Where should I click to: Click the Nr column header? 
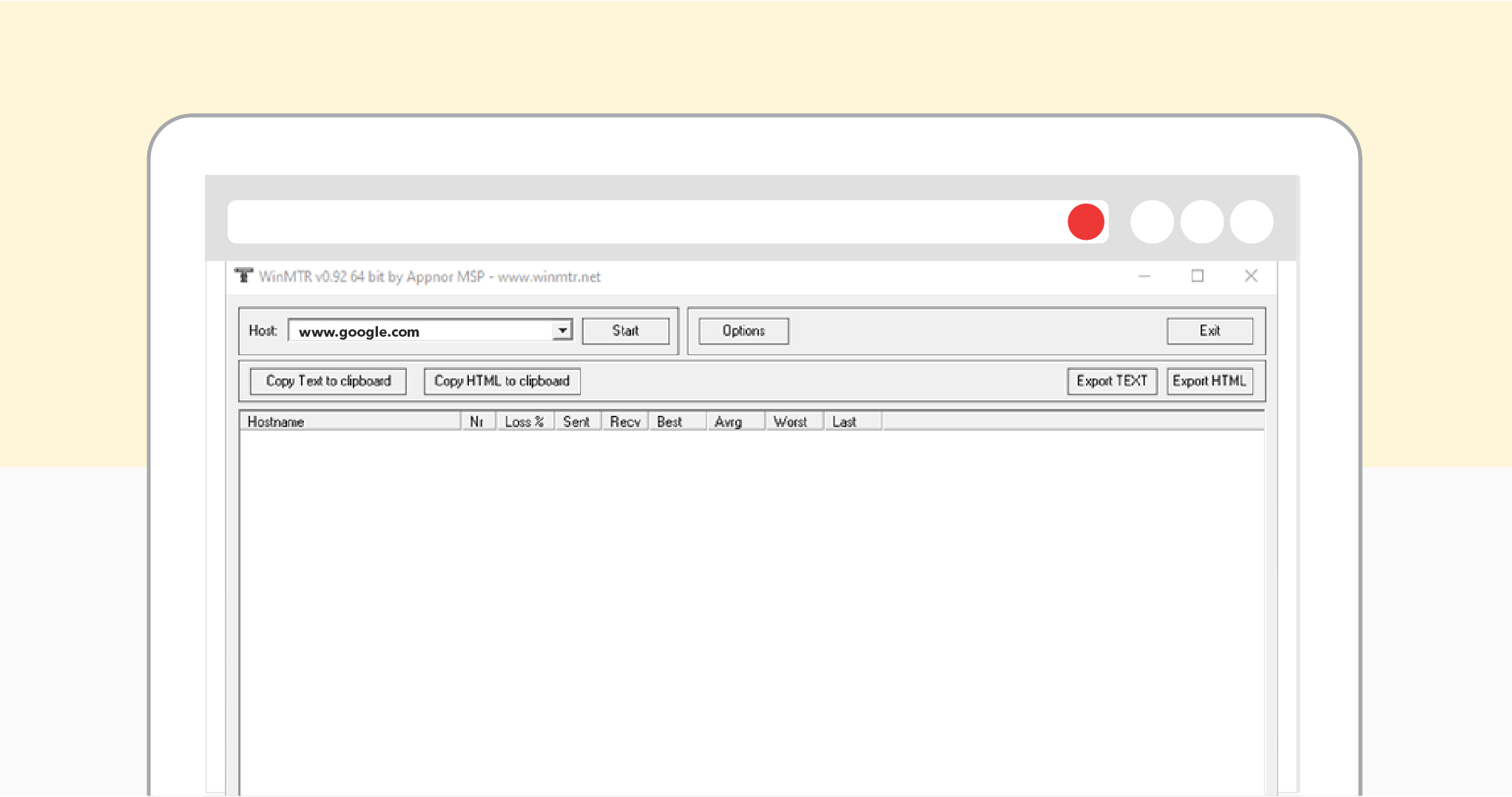[478, 421]
